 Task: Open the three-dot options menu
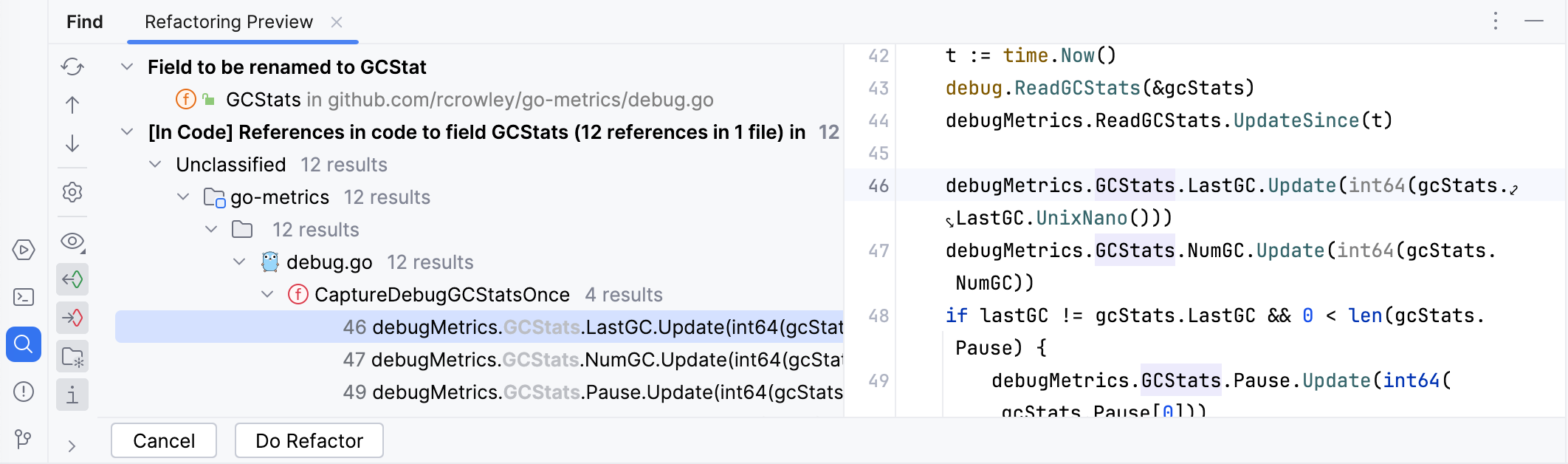coord(1496,21)
